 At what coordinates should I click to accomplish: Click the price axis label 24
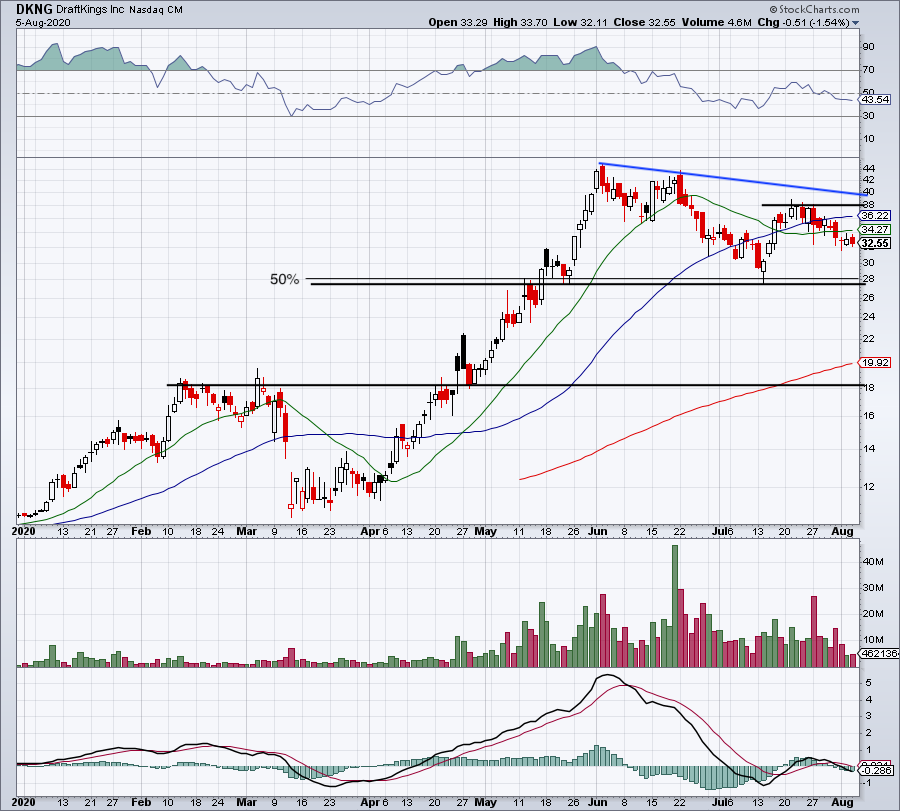868,317
